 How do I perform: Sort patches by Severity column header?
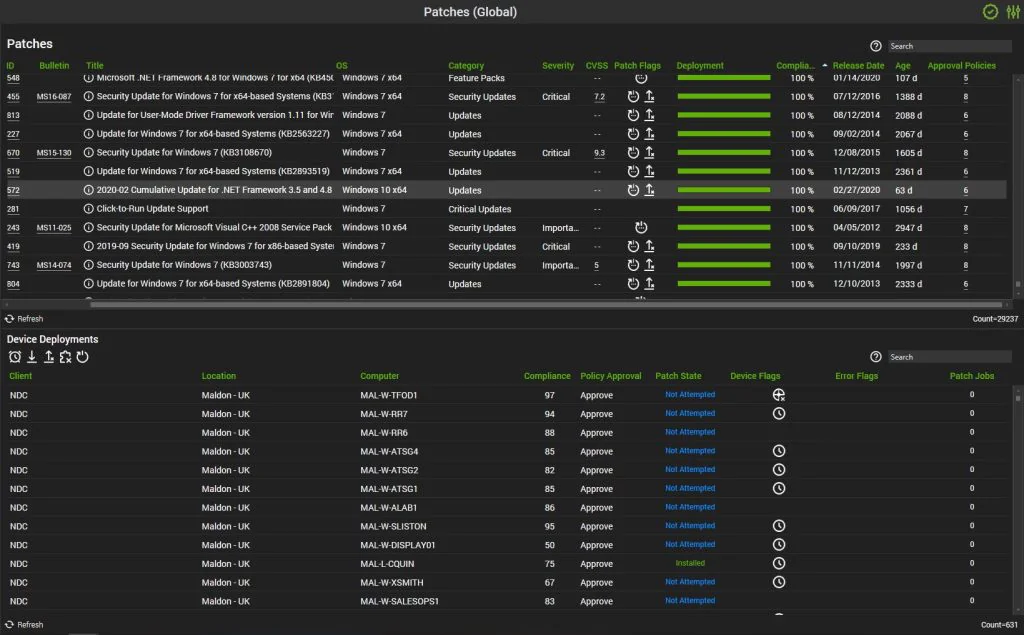pyautogui.click(x=558, y=65)
